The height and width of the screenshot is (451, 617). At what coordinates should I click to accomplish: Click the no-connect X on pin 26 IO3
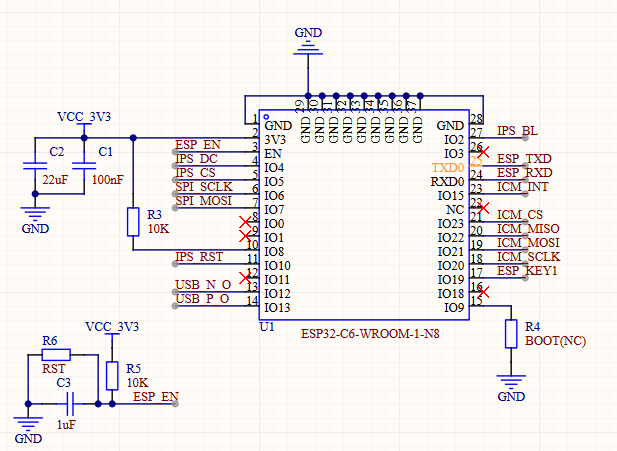tap(484, 152)
